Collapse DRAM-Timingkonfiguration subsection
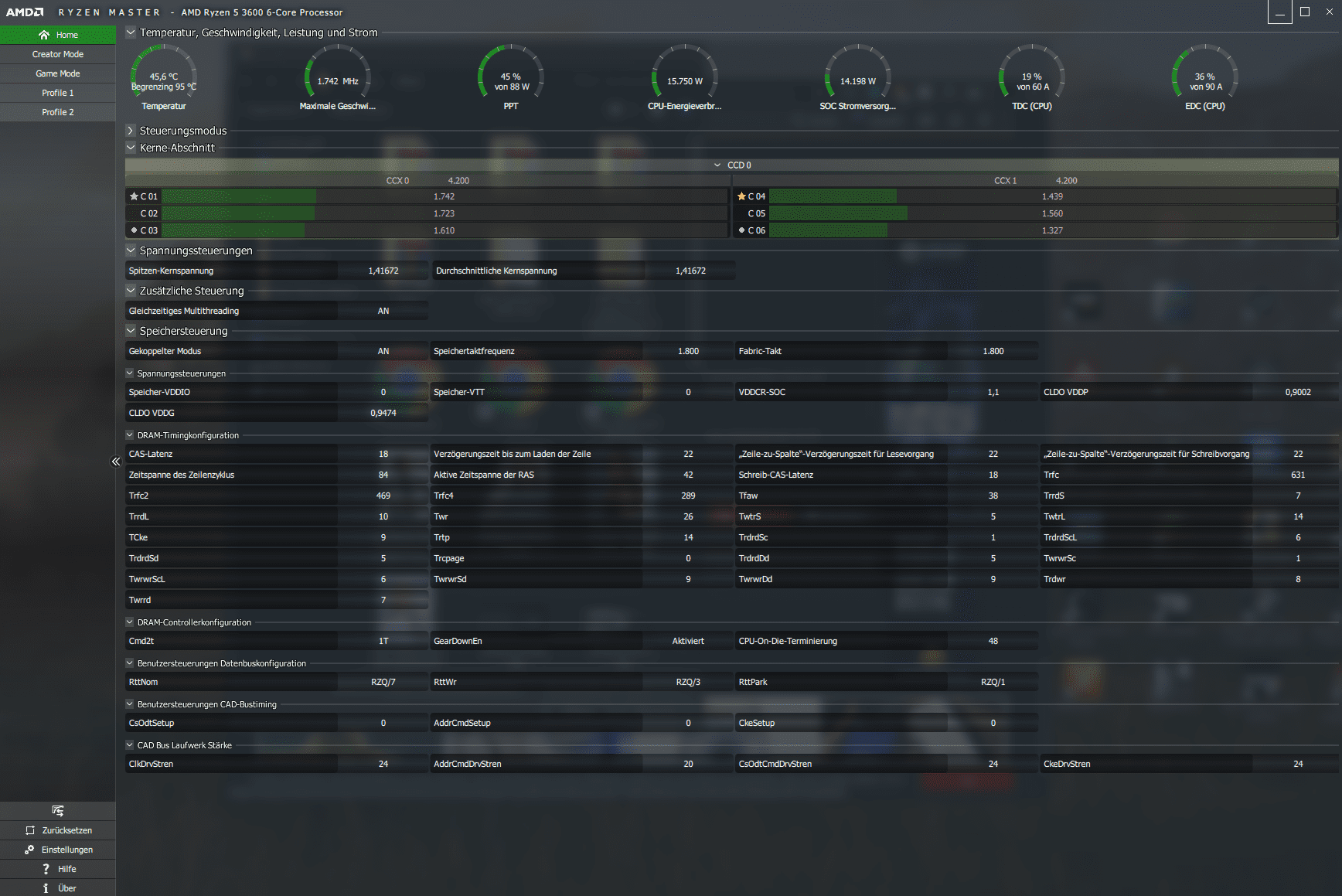 [130, 435]
